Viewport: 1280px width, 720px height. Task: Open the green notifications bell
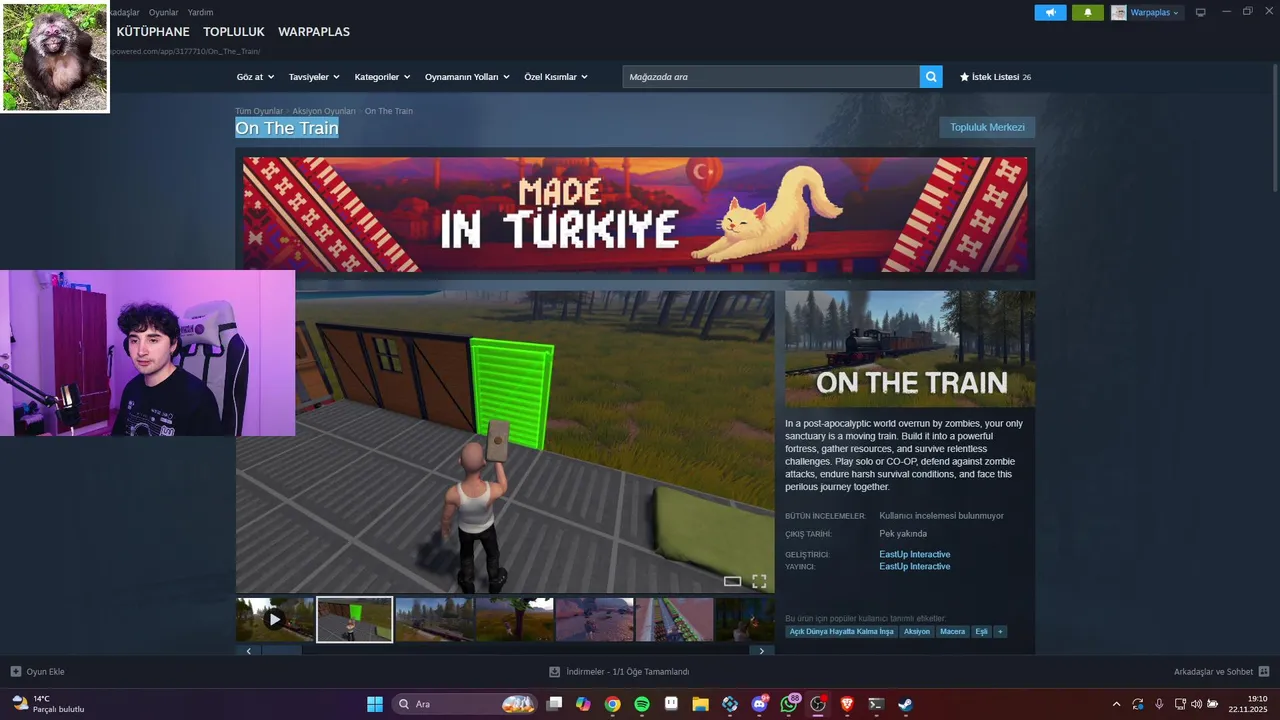(x=1088, y=13)
